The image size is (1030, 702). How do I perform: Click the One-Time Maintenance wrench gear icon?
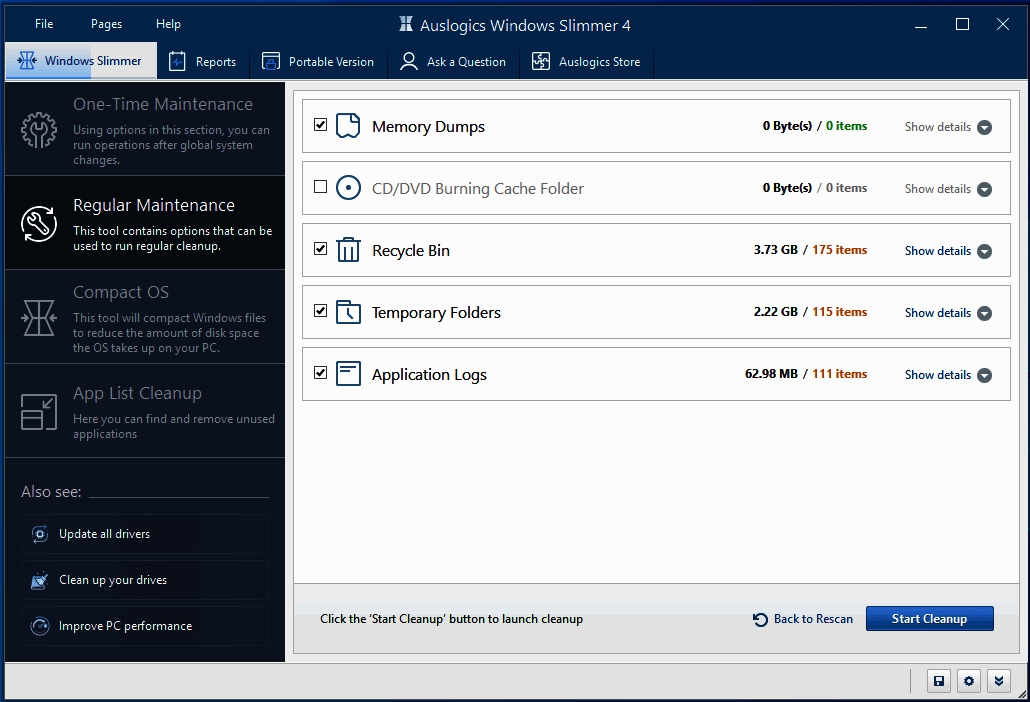pos(39,130)
